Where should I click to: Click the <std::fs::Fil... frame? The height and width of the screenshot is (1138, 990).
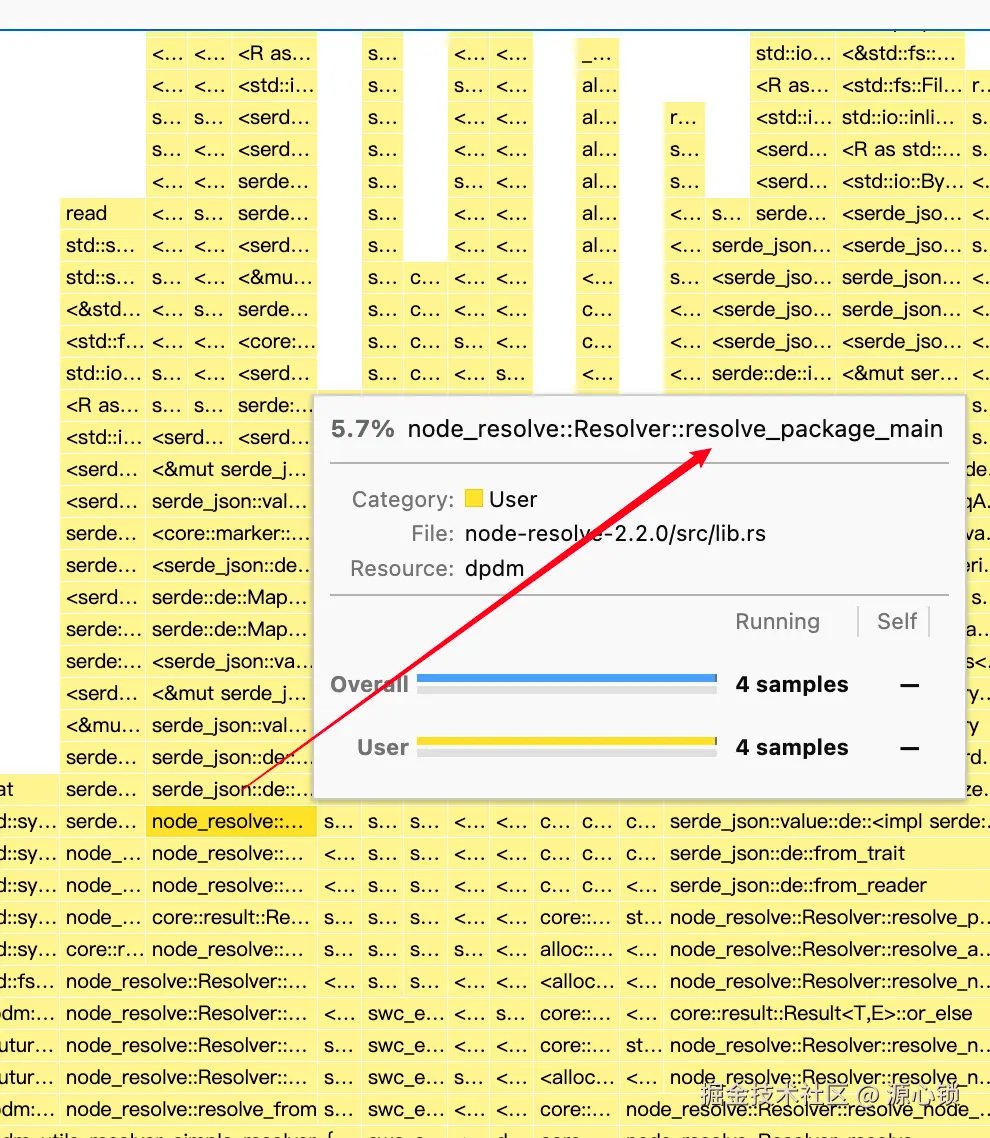[x=900, y=86]
